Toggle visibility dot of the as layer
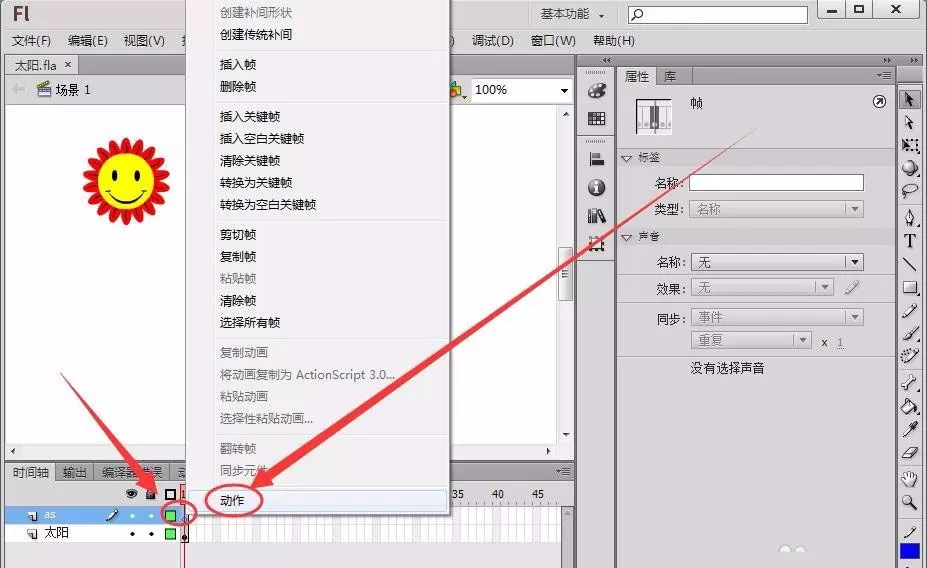The width and height of the screenshot is (927, 568). (x=132, y=516)
